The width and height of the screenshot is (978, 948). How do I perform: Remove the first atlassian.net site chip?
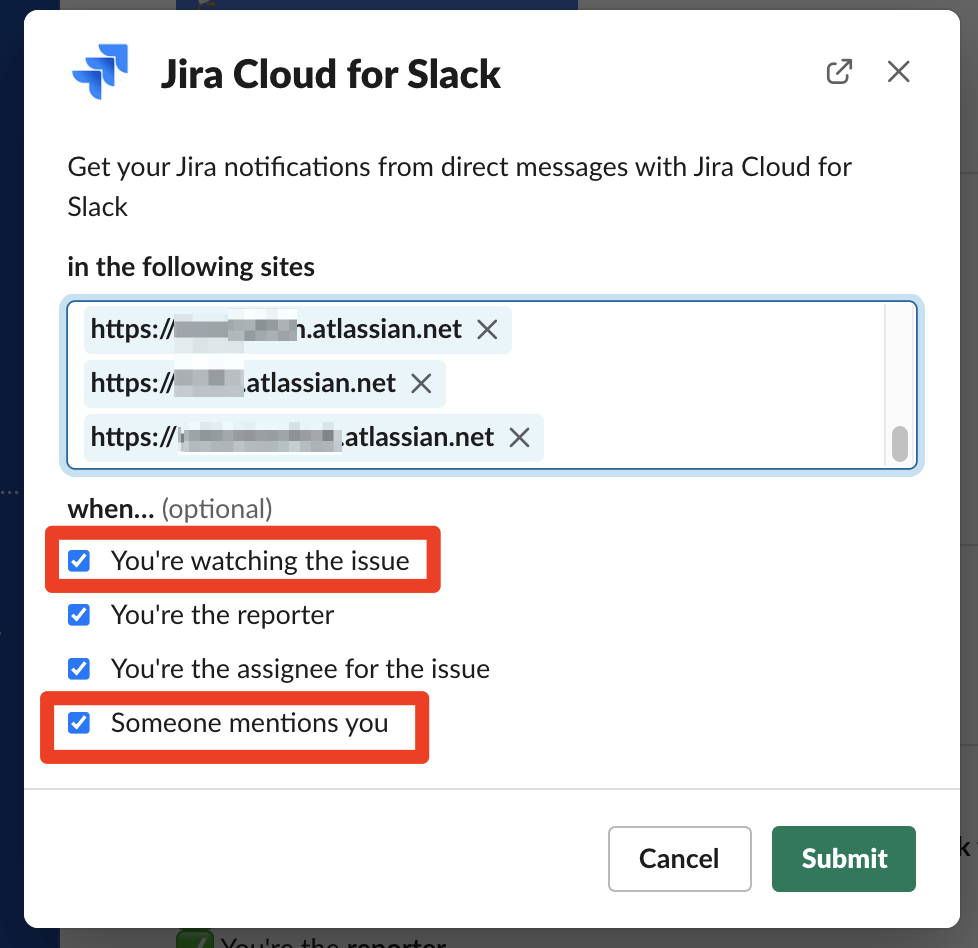click(x=487, y=329)
